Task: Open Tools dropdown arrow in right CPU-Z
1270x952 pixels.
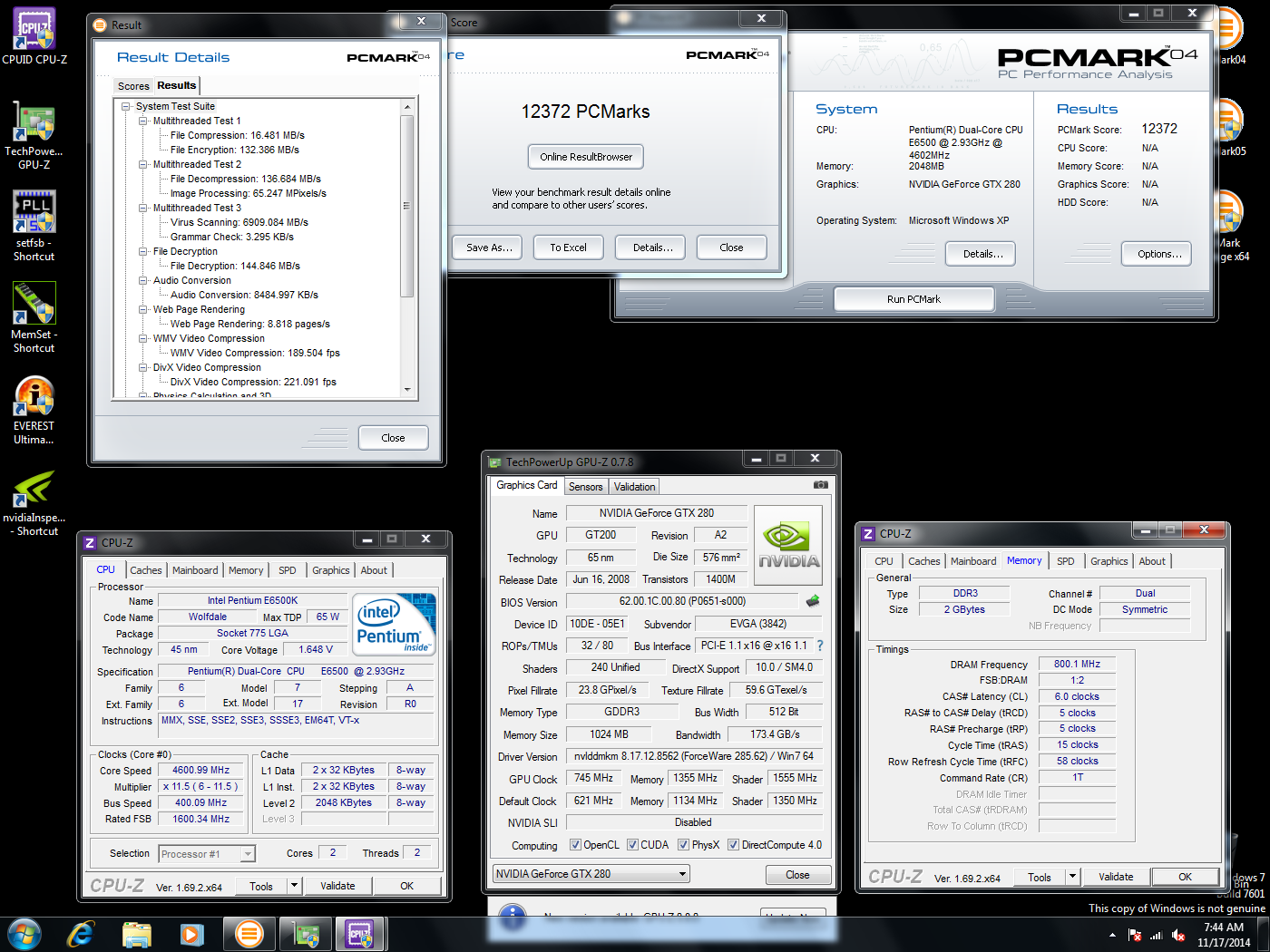Action: click(1072, 877)
